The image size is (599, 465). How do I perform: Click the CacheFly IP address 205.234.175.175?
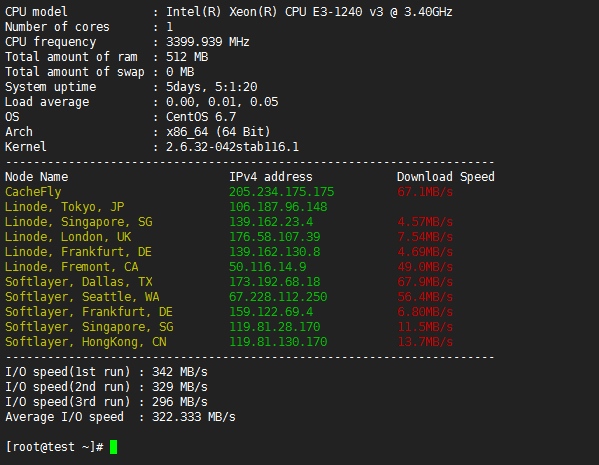click(x=282, y=192)
